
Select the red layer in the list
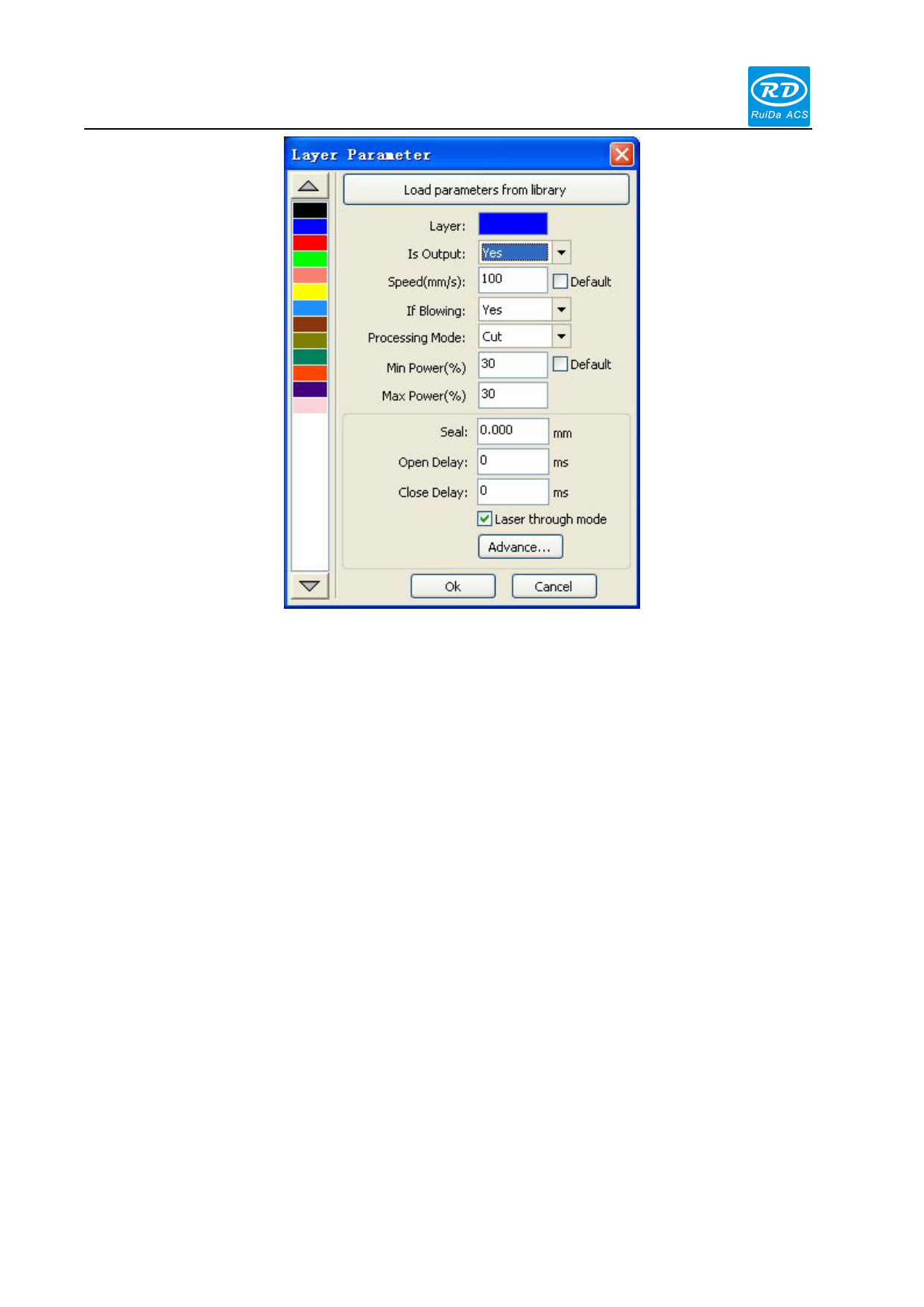point(310,243)
